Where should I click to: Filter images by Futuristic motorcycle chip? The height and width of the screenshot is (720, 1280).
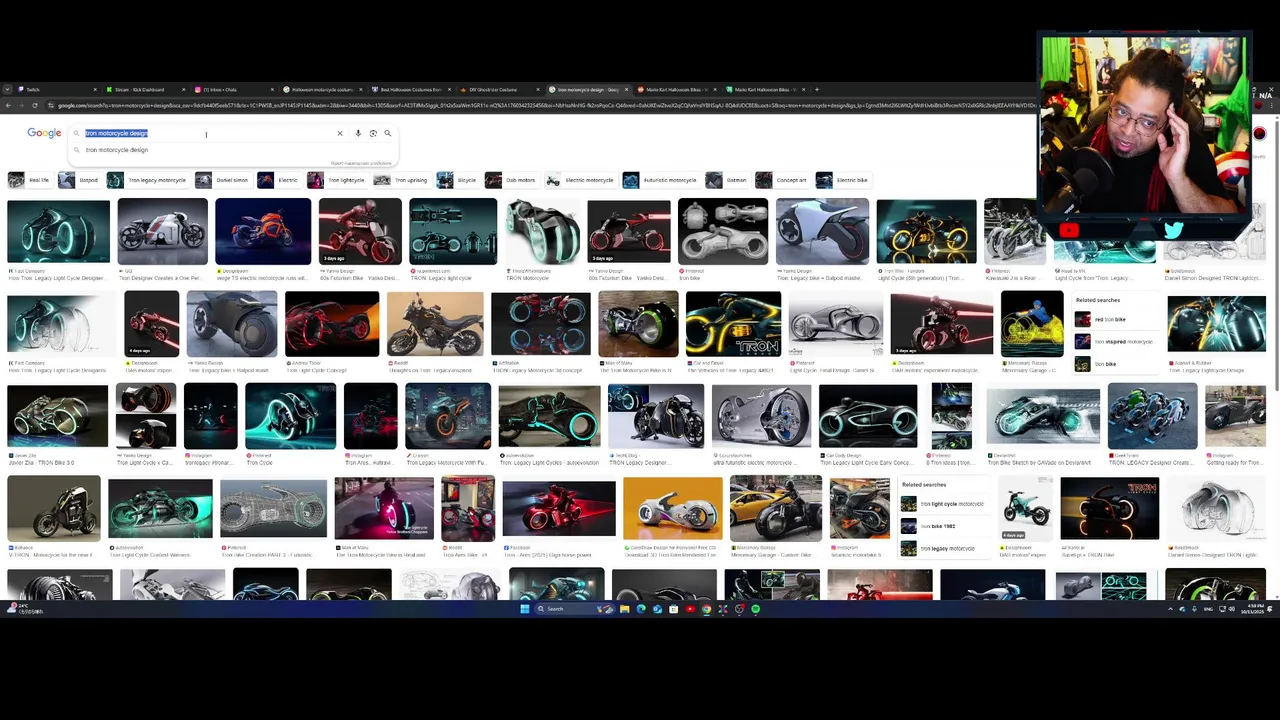coord(660,180)
